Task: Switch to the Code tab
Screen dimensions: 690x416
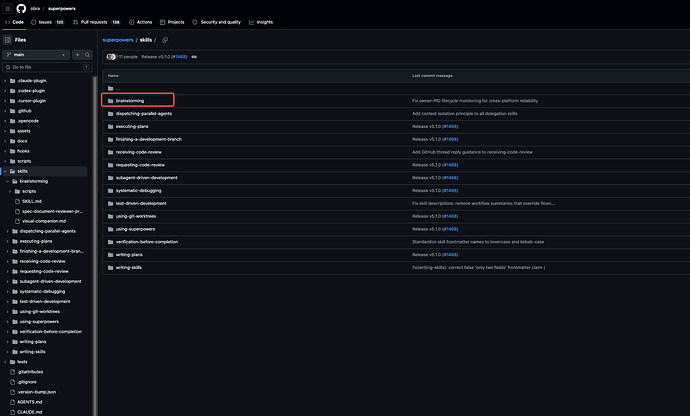Action: (14, 22)
